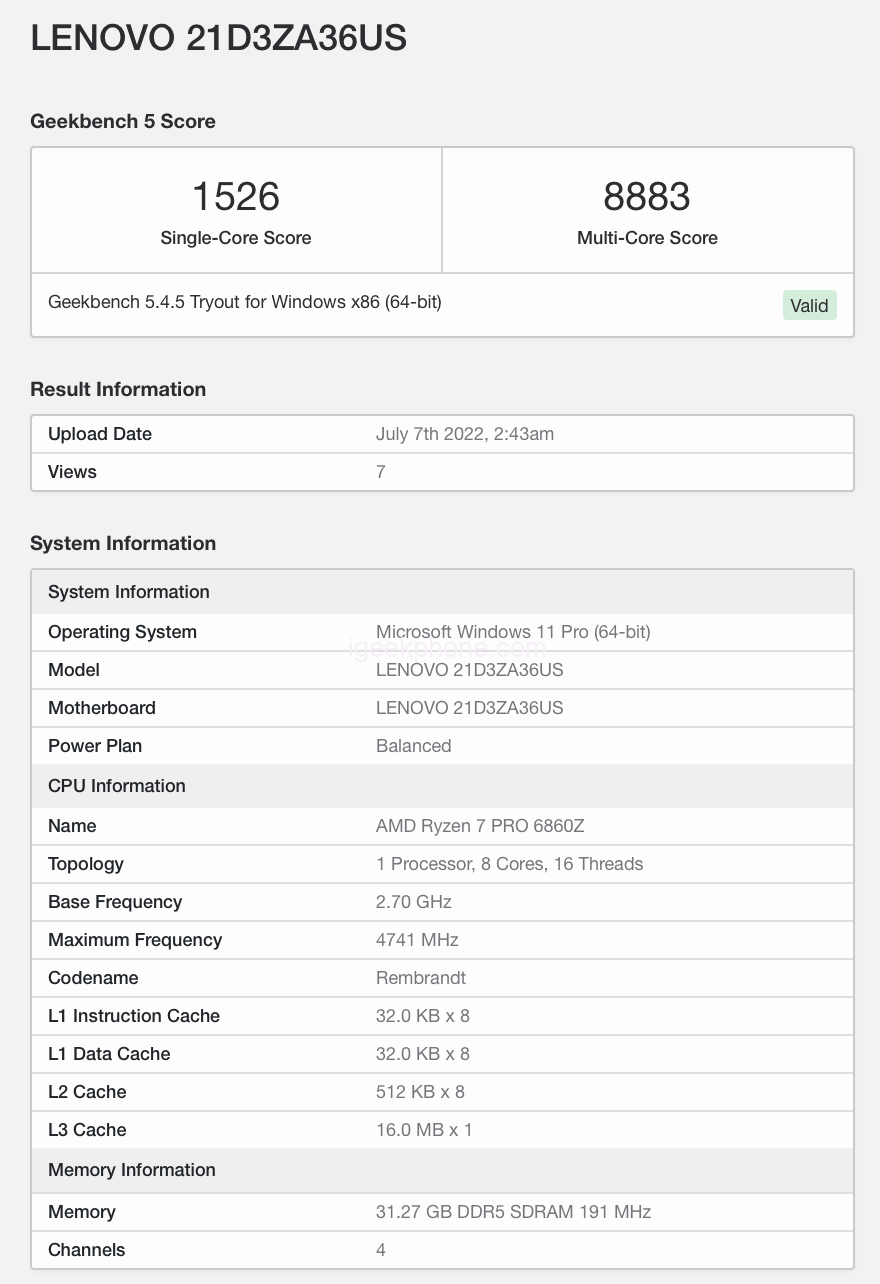This screenshot has width=880, height=1284.
Task: Click the System Information section heading
Action: [123, 543]
